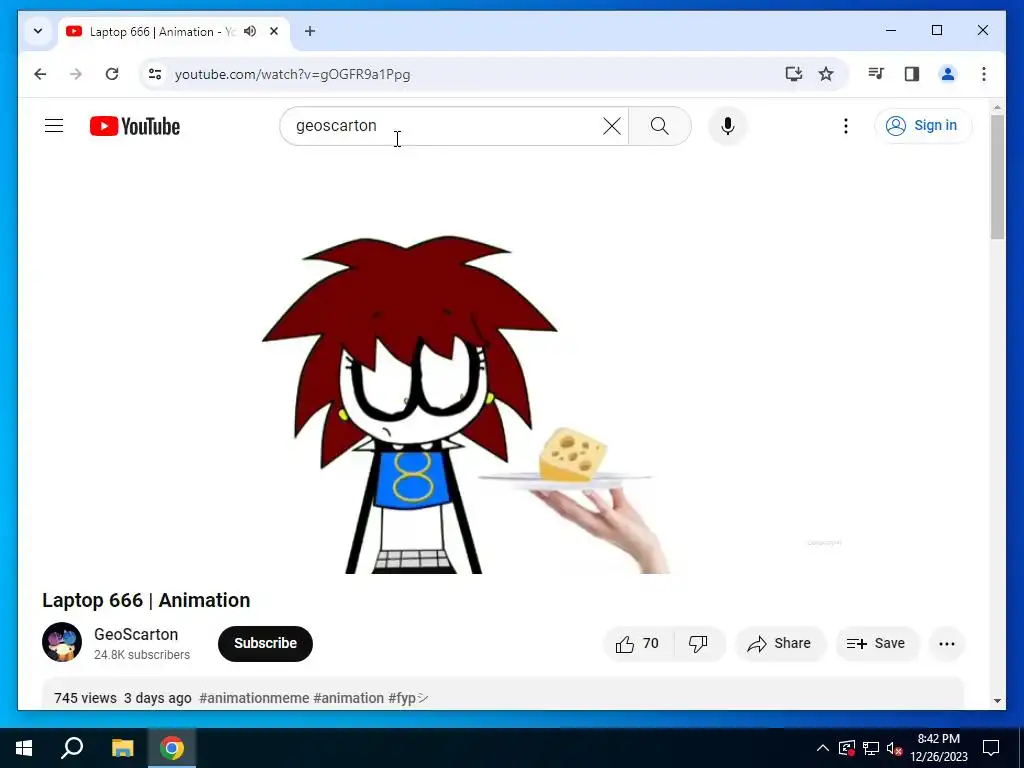Start voice search with the microphone icon
Screen dimensions: 1024x768
728,126
